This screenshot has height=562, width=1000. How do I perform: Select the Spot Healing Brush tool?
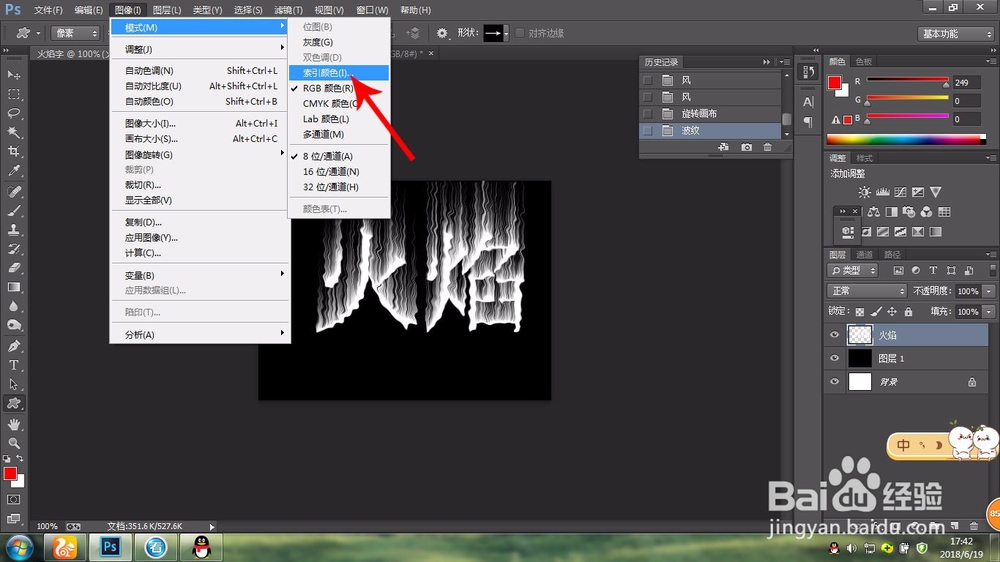[x=13, y=191]
